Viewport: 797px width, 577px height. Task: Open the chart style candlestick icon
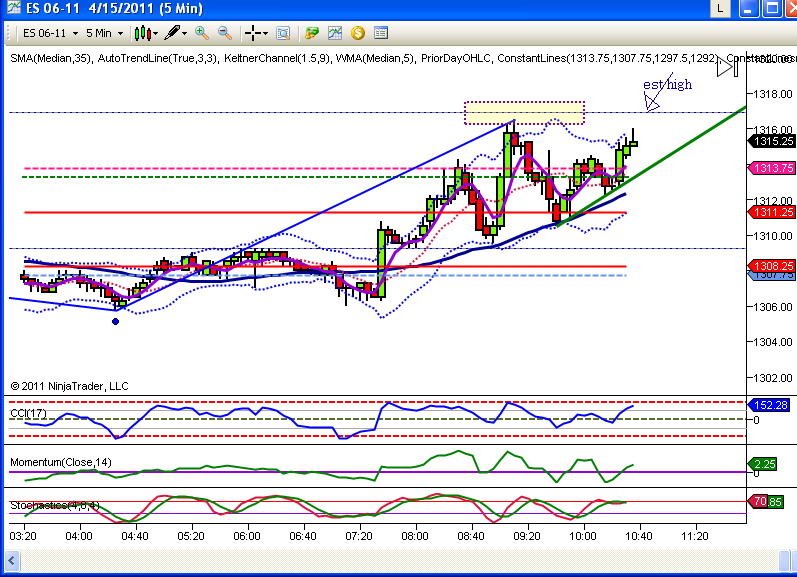[x=143, y=34]
